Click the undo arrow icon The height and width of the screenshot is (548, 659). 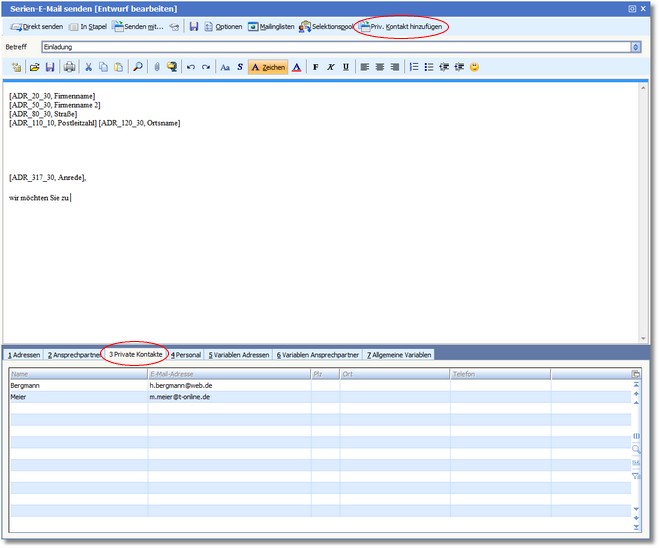[190, 67]
